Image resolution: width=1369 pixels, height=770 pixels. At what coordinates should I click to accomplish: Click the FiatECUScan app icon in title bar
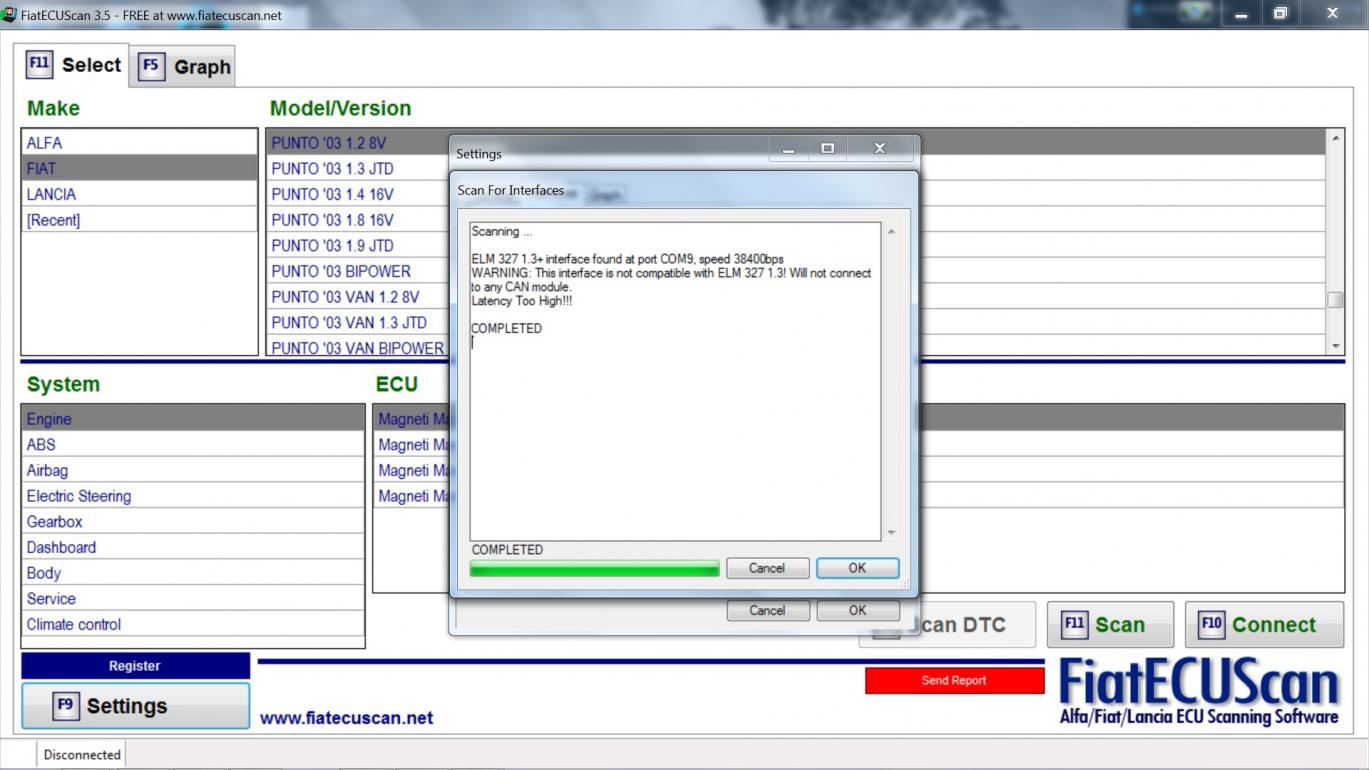coord(10,15)
